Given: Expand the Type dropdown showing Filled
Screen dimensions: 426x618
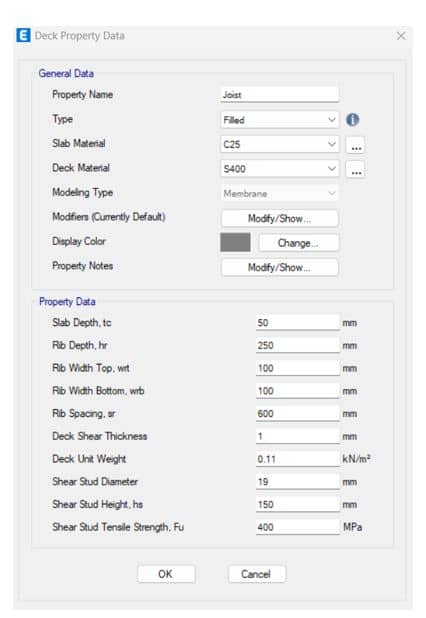Looking at the screenshot, I should click(x=279, y=120).
